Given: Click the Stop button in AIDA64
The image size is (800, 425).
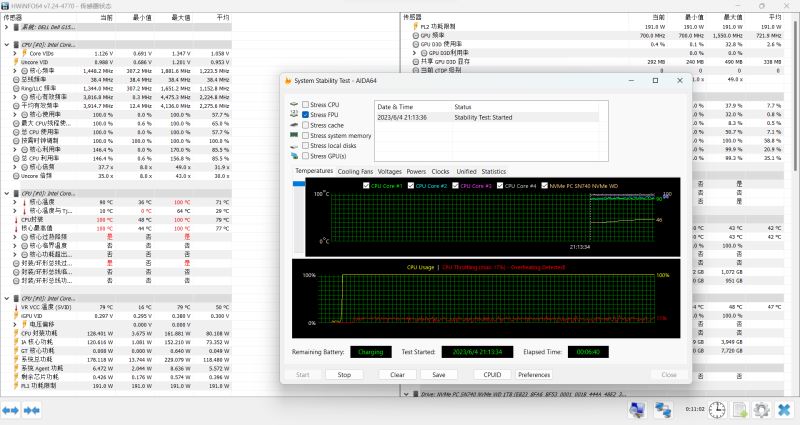Looking at the screenshot, I should click(344, 374).
